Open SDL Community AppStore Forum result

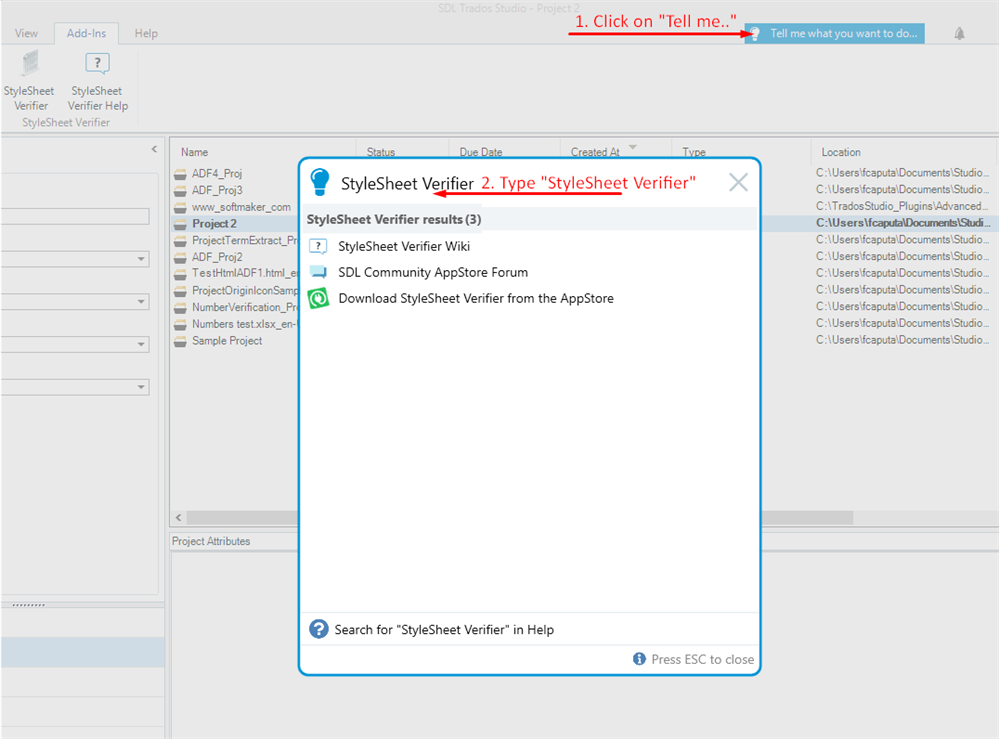tap(433, 272)
